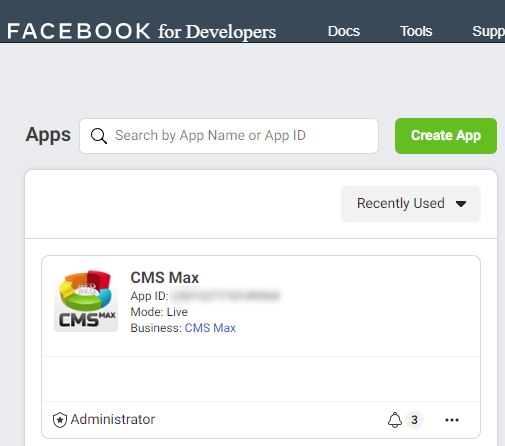
Task: Click the Mode: Live status text
Action: coord(159,312)
